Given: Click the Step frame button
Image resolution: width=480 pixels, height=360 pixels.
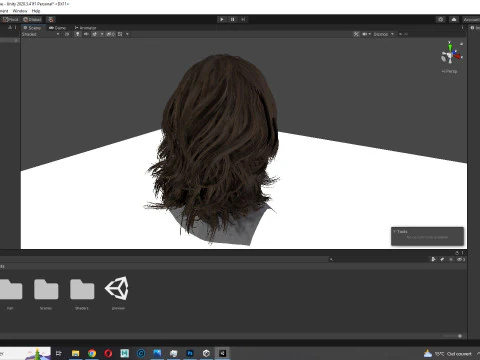Looking at the screenshot, I should [243, 19].
